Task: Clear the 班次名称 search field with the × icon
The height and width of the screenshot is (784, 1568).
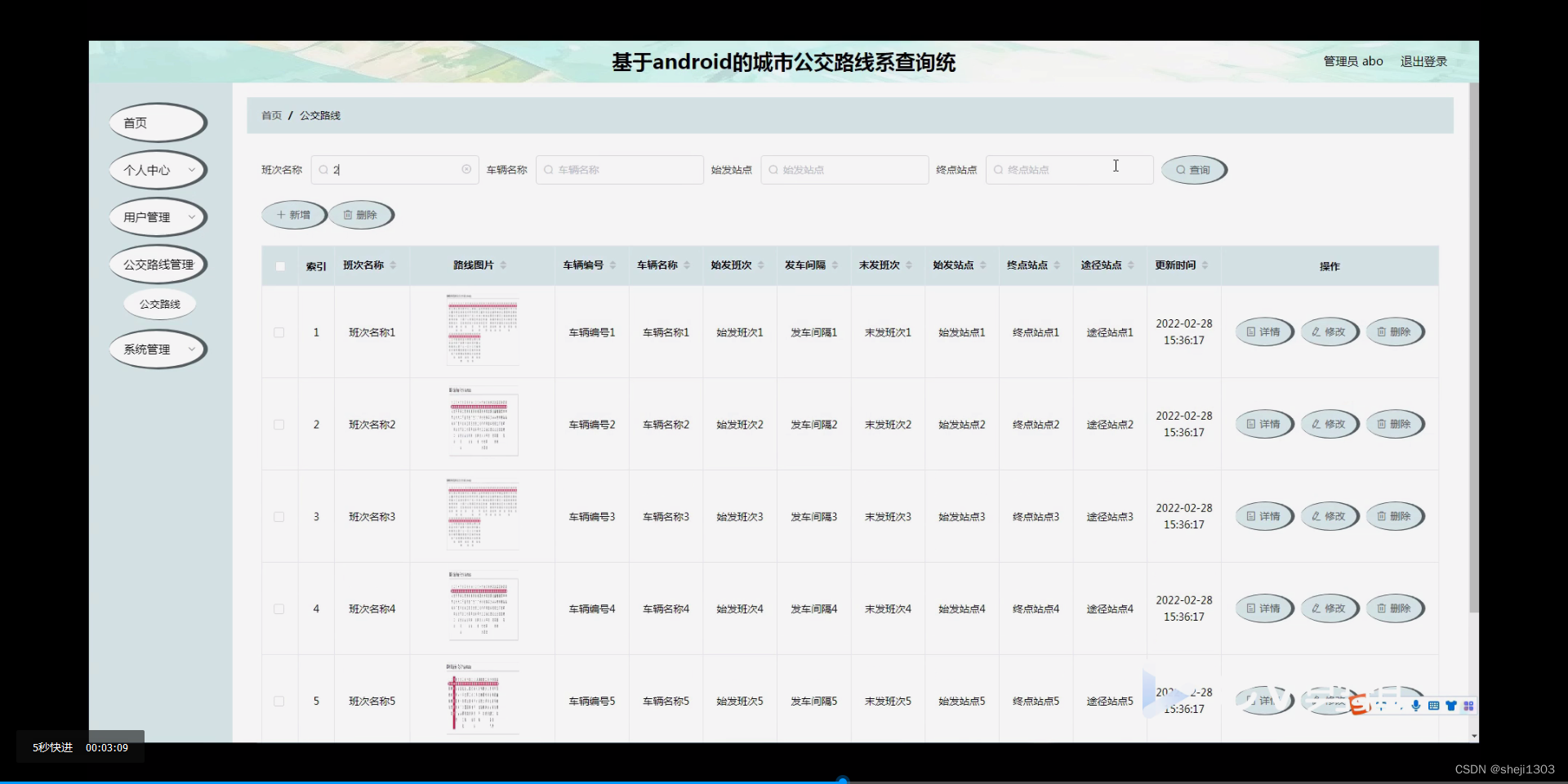Action: click(466, 169)
